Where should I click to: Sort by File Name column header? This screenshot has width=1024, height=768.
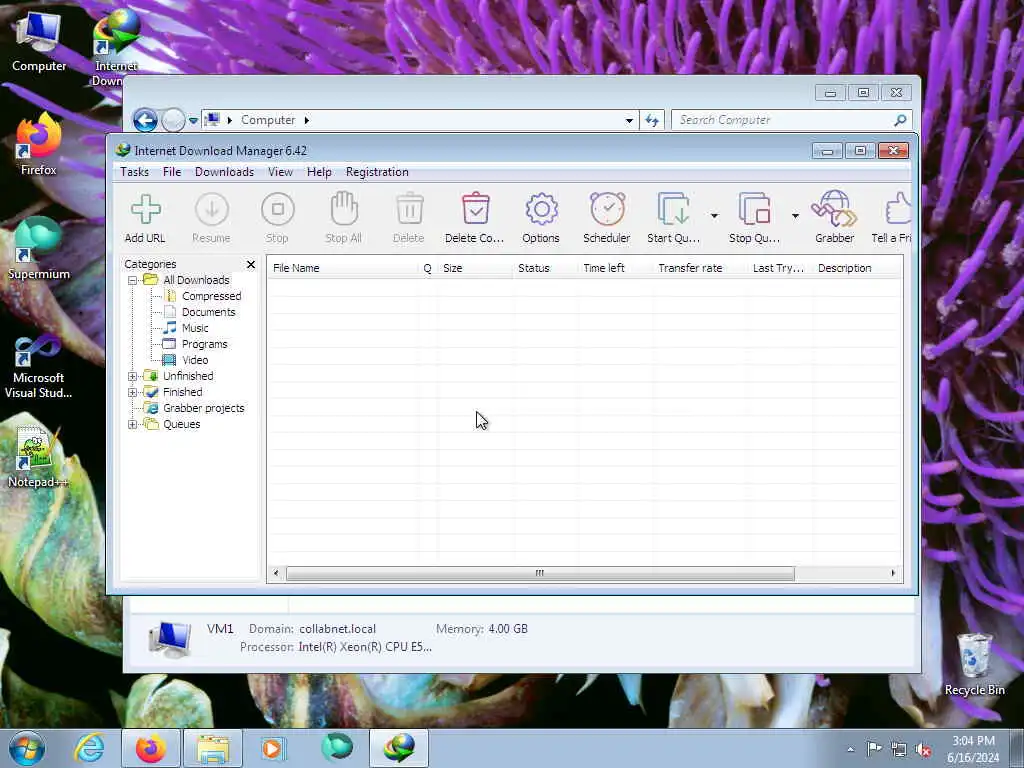(x=343, y=268)
